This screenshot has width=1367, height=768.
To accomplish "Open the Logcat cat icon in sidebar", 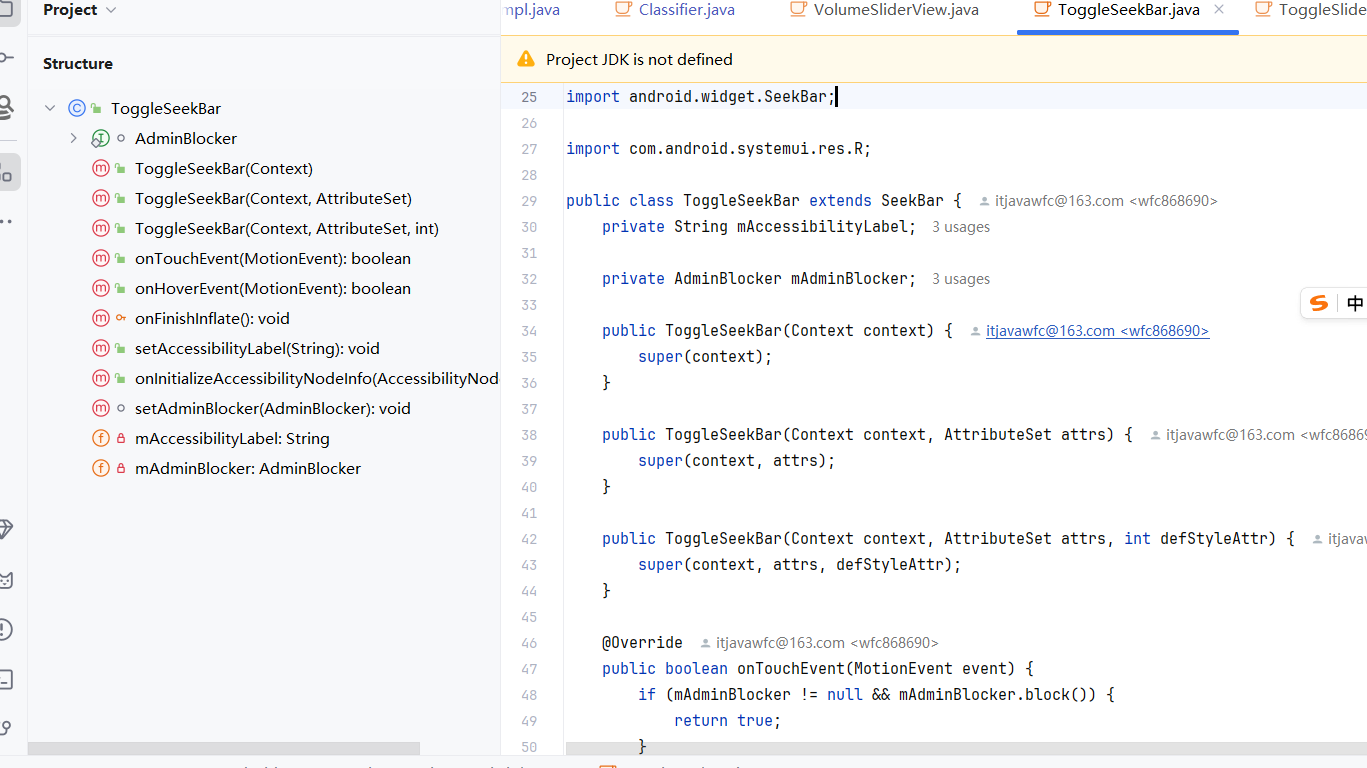I will click(6, 580).
